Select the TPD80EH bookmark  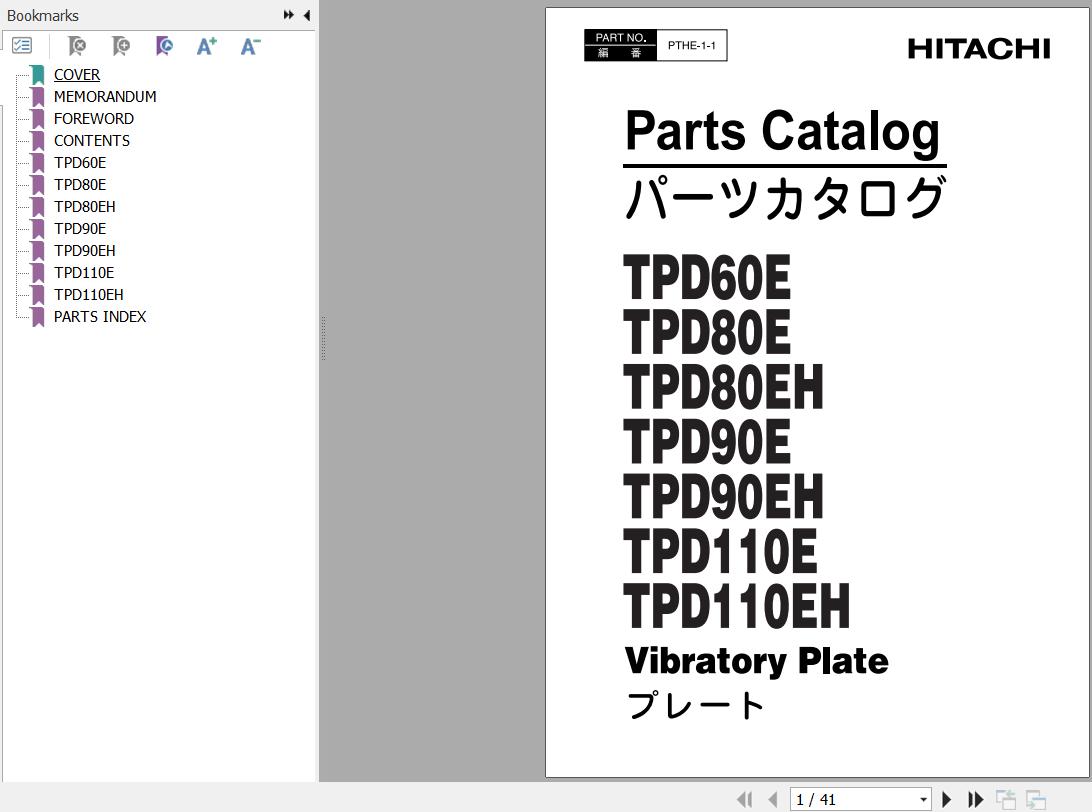(x=84, y=207)
